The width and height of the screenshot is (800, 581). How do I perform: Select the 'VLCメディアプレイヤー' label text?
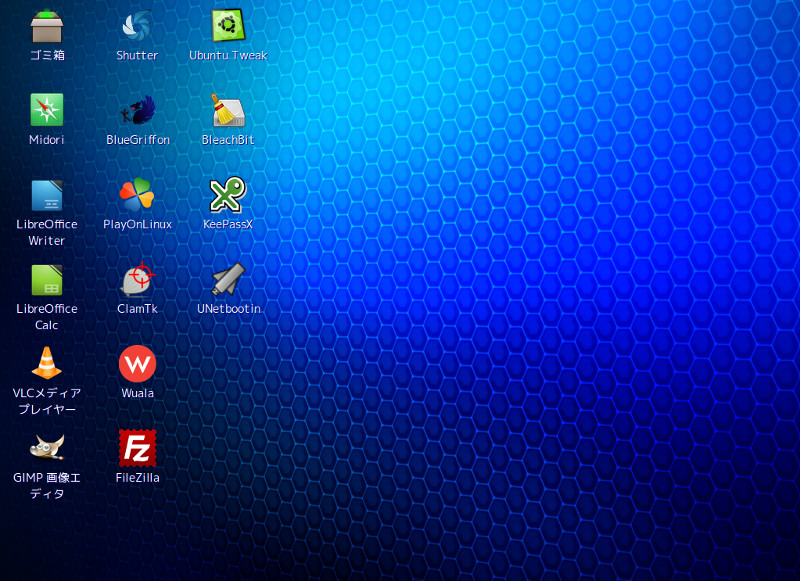pyautogui.click(x=46, y=401)
